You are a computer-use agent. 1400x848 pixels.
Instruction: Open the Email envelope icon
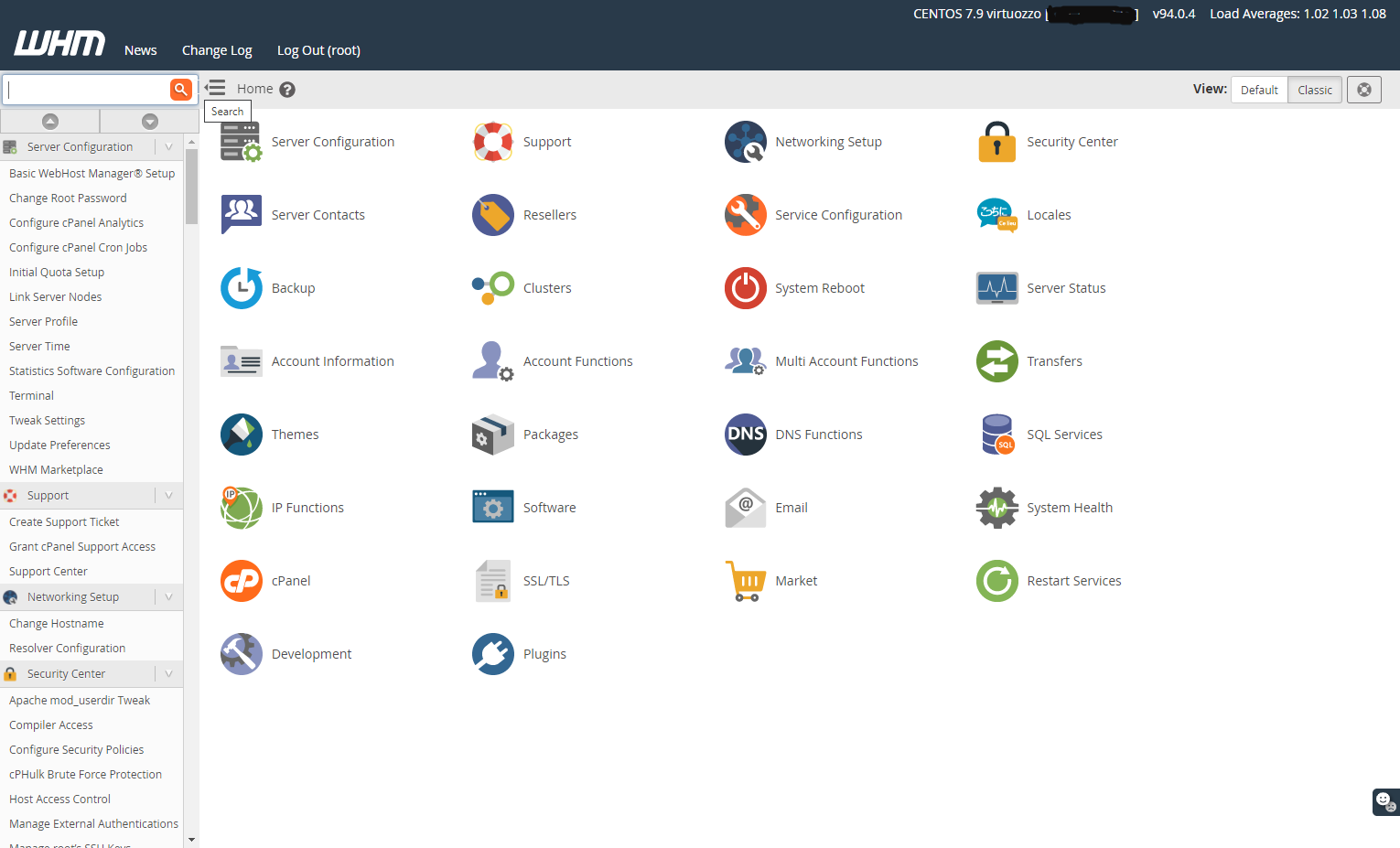[745, 508]
